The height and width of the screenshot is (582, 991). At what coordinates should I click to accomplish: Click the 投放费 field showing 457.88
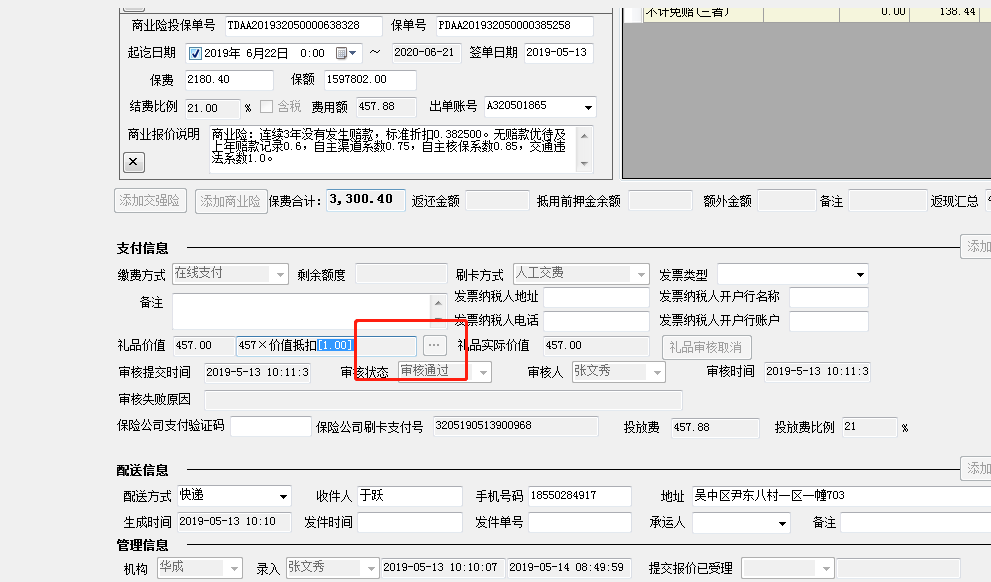pyautogui.click(x=715, y=428)
